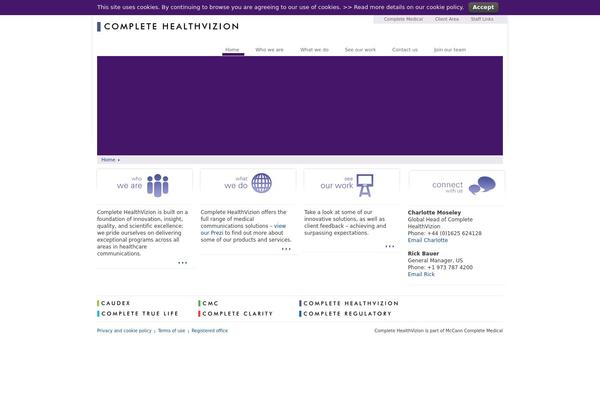Viewport: 600px width, 400px height.
Task: Open the Complete Medical top link
Action: coord(403,19)
